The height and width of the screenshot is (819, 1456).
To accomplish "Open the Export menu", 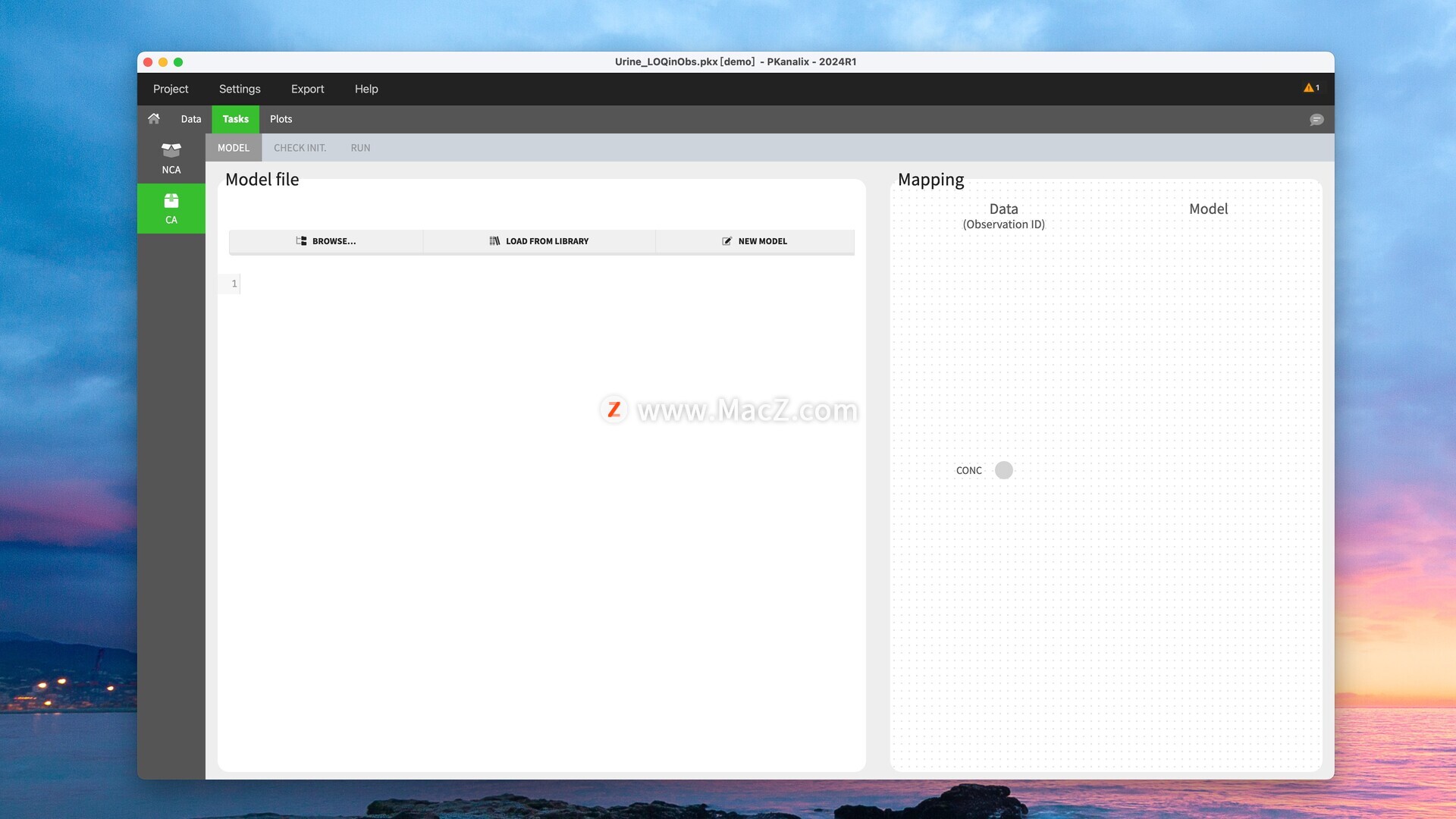I will (x=307, y=89).
